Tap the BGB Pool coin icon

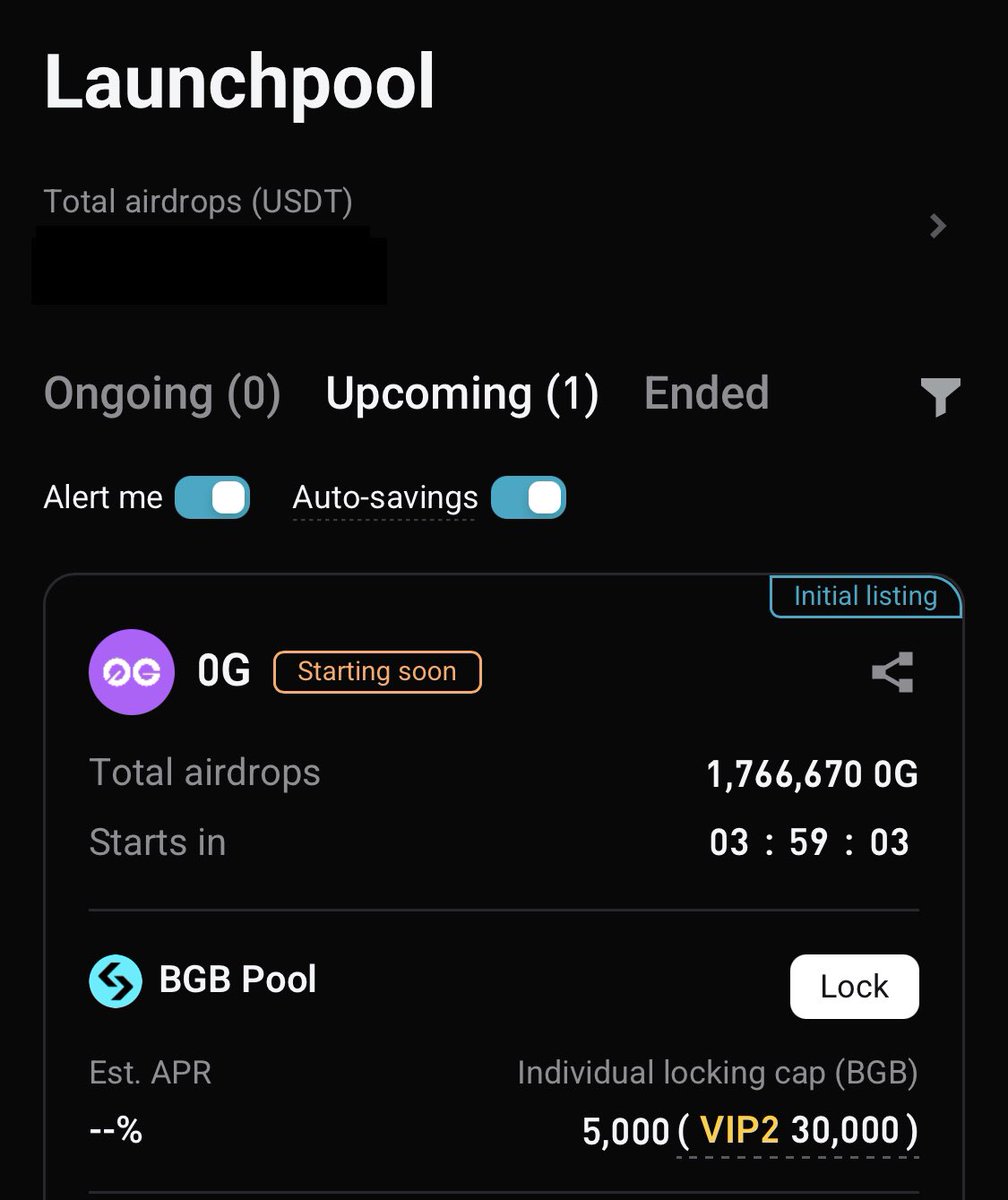tap(115, 981)
